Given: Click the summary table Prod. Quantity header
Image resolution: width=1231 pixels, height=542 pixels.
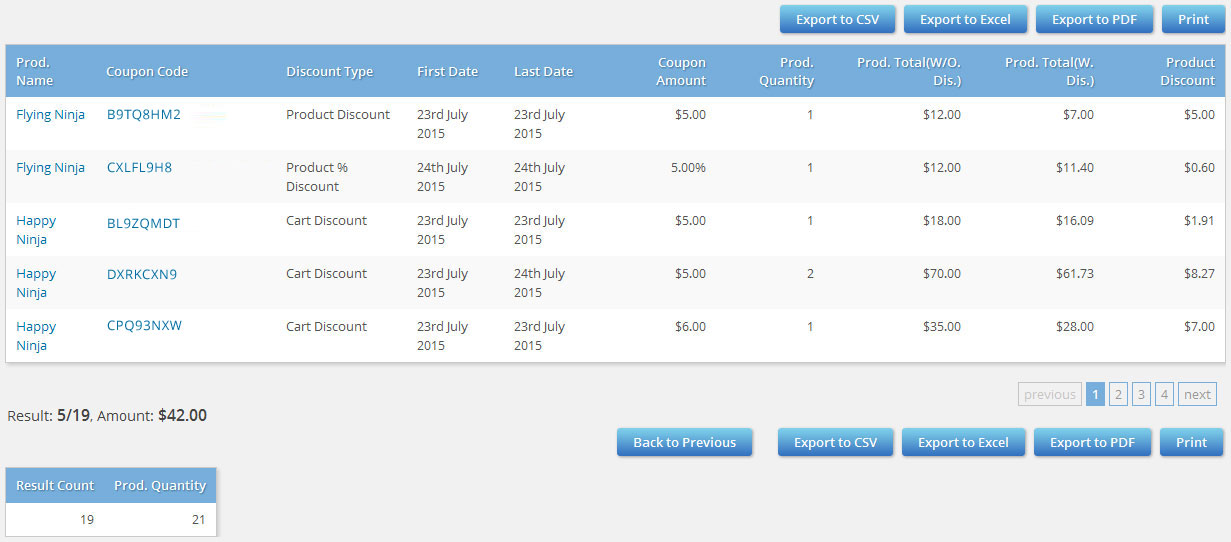Looking at the screenshot, I should click(x=160, y=485).
